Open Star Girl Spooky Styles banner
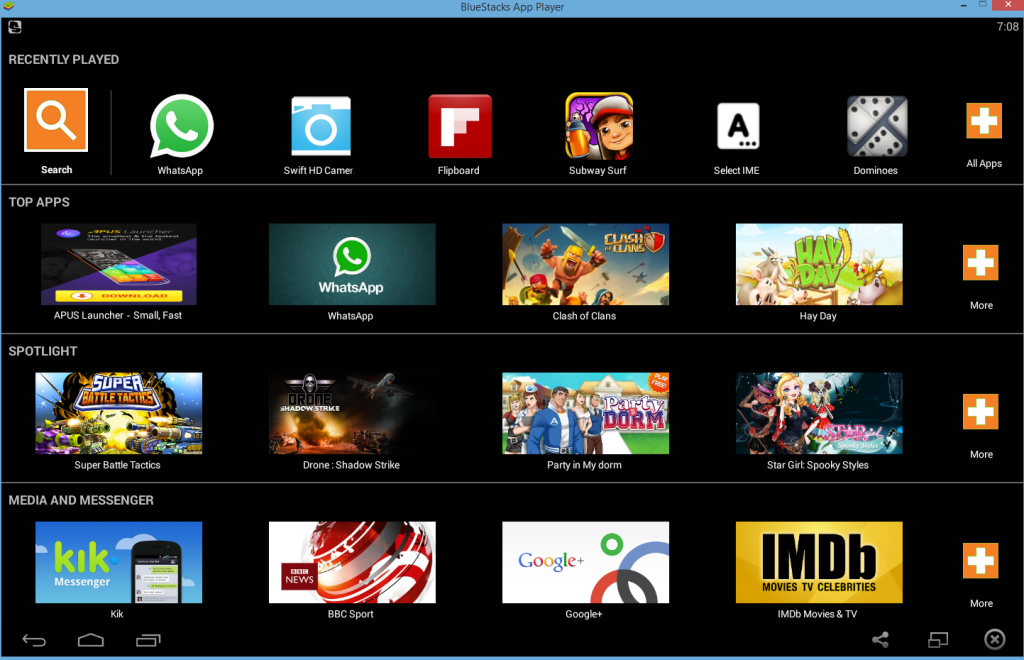This screenshot has width=1024, height=660. point(819,413)
